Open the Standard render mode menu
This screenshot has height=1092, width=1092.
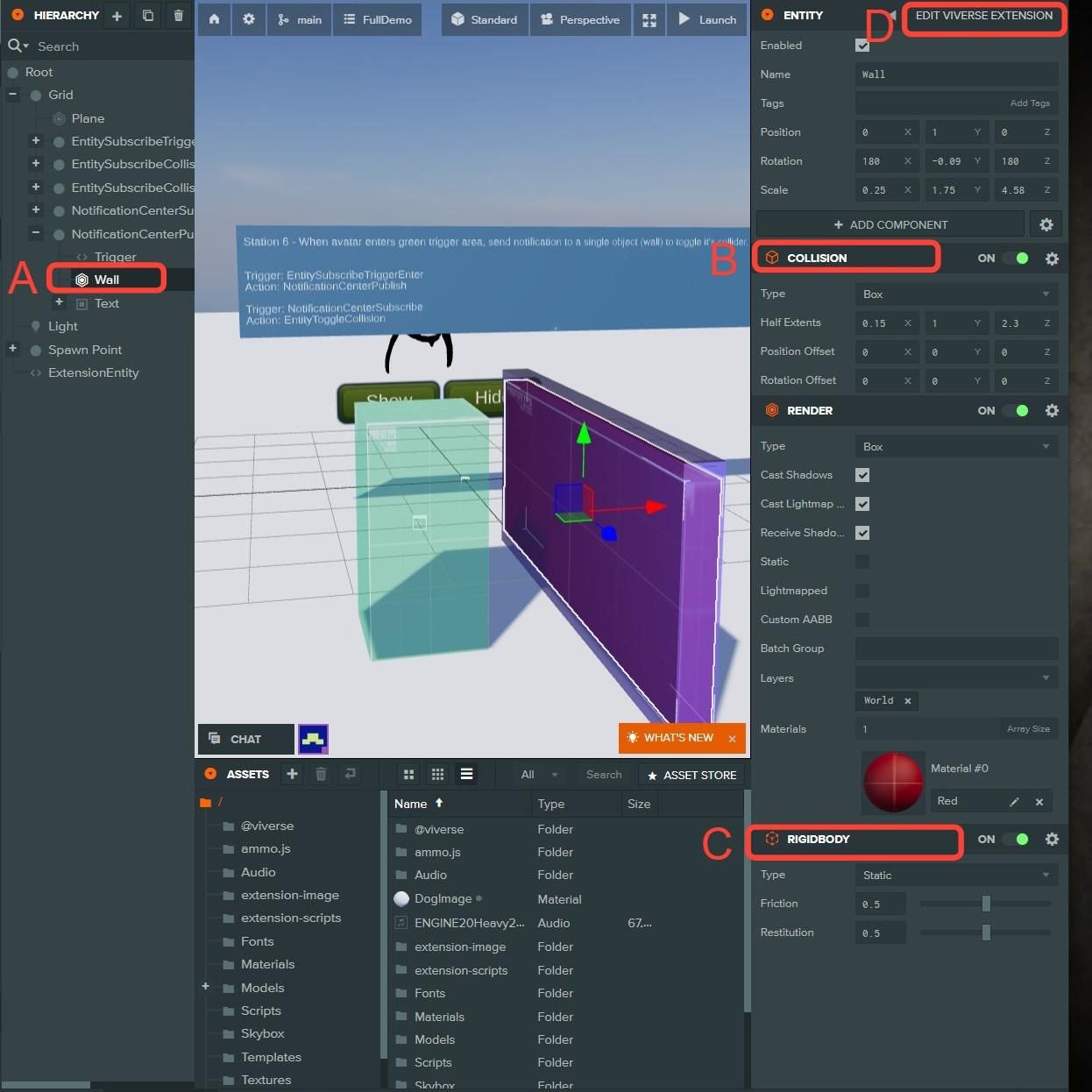click(x=485, y=19)
